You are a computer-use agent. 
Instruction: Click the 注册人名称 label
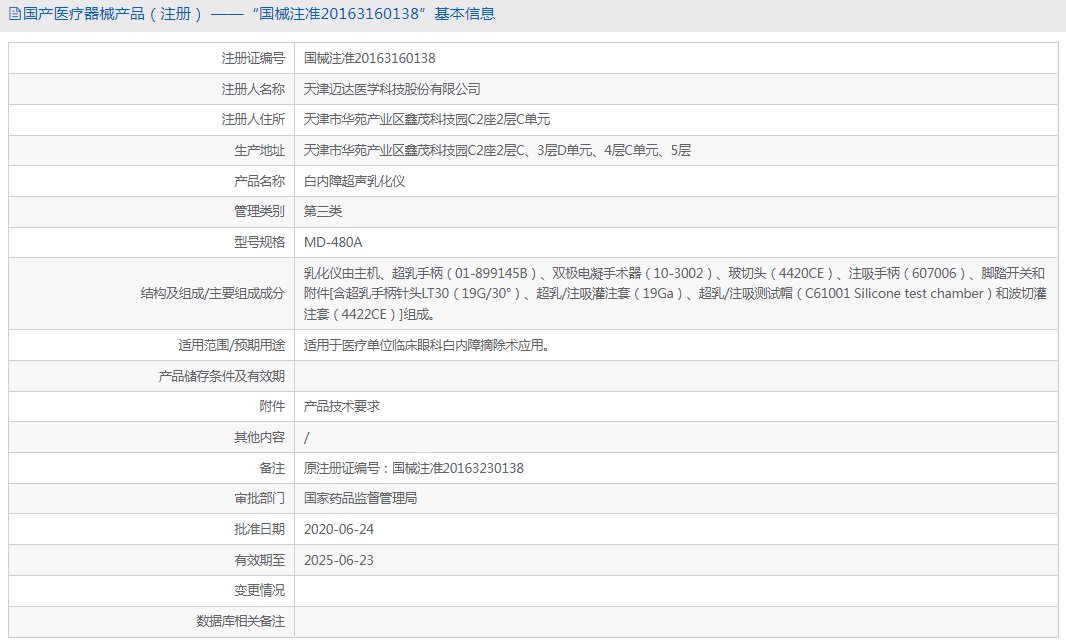tap(253, 89)
